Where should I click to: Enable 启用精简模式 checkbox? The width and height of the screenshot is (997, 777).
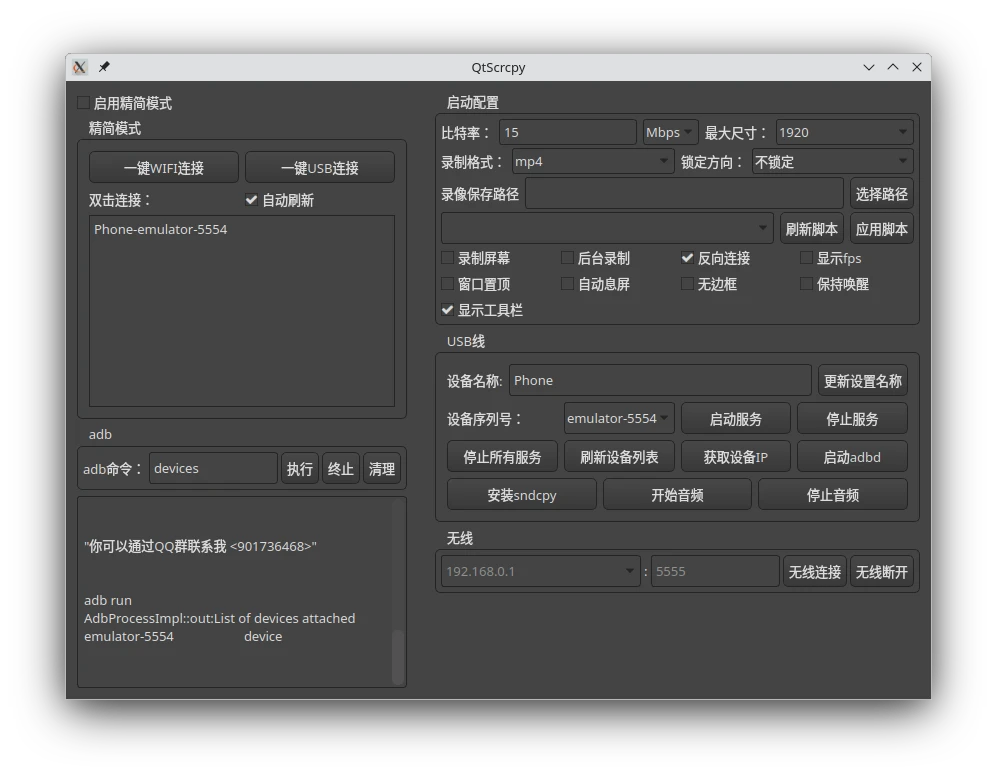tap(84, 102)
